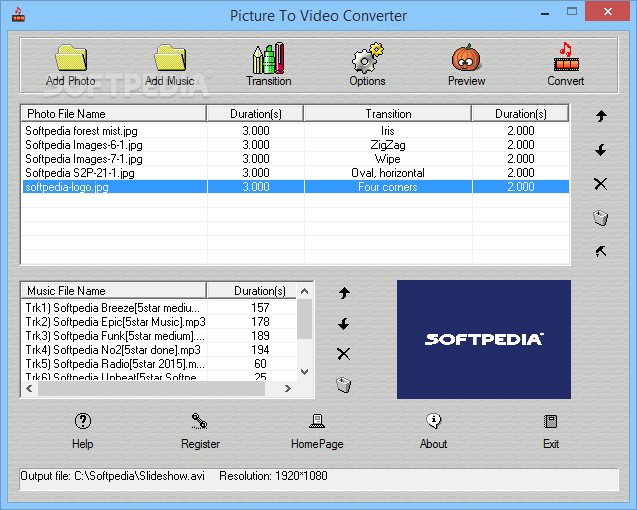Select Softpedia Images-6-1.jpg row
This screenshot has width=637, height=510.
pyautogui.click(x=295, y=145)
